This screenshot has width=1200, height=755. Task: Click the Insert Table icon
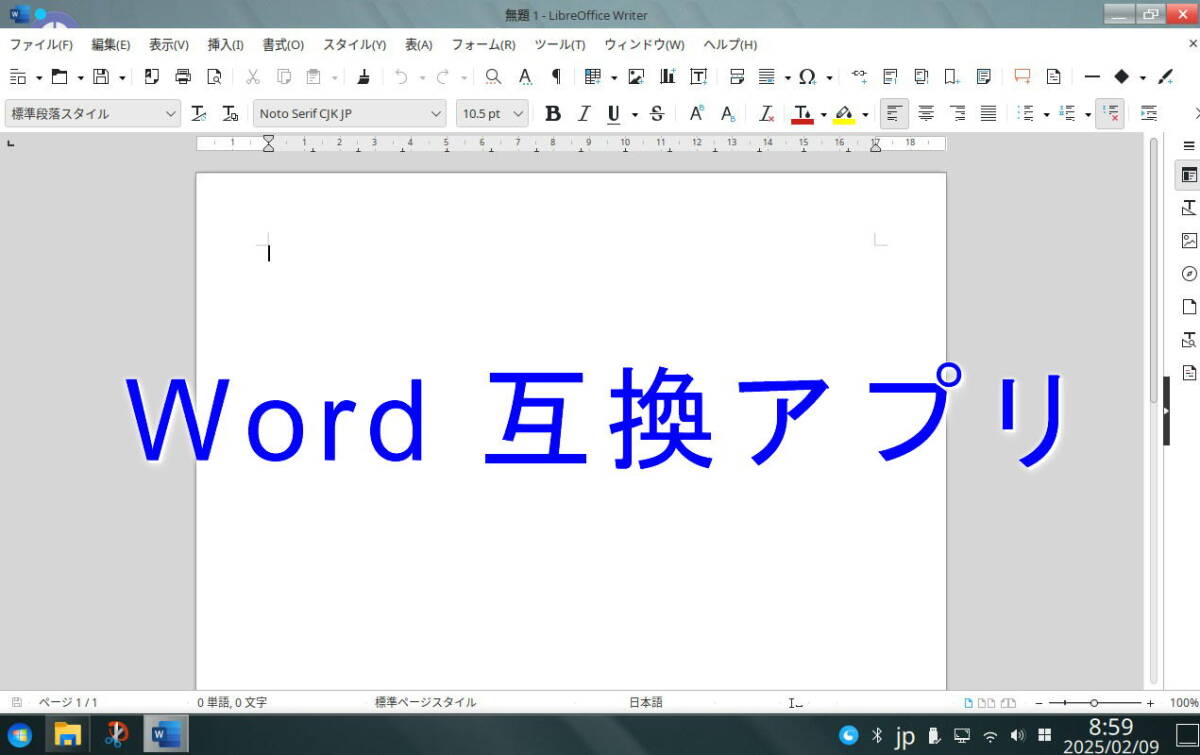click(593, 76)
